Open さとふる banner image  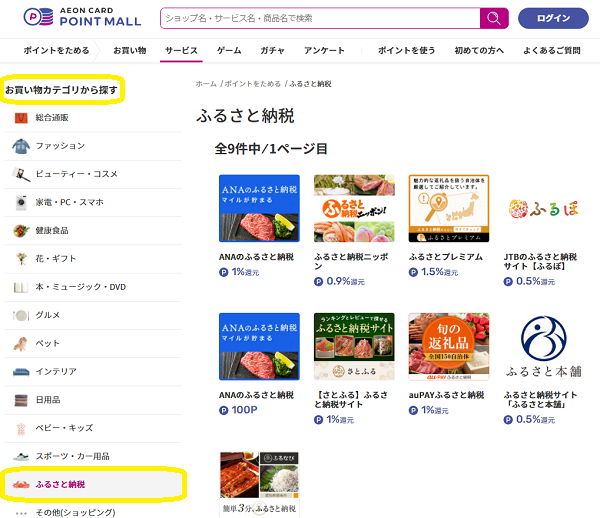pyautogui.click(x=354, y=347)
